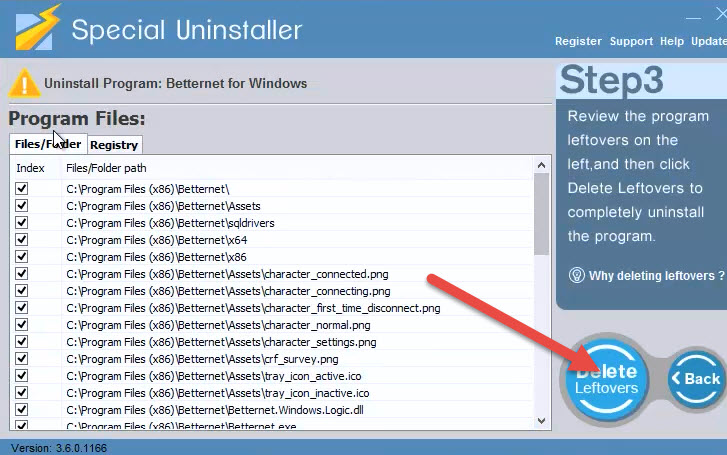Uncheck character_connecting.png checkbox
Screen dimensions: 727x455
(x=21, y=290)
